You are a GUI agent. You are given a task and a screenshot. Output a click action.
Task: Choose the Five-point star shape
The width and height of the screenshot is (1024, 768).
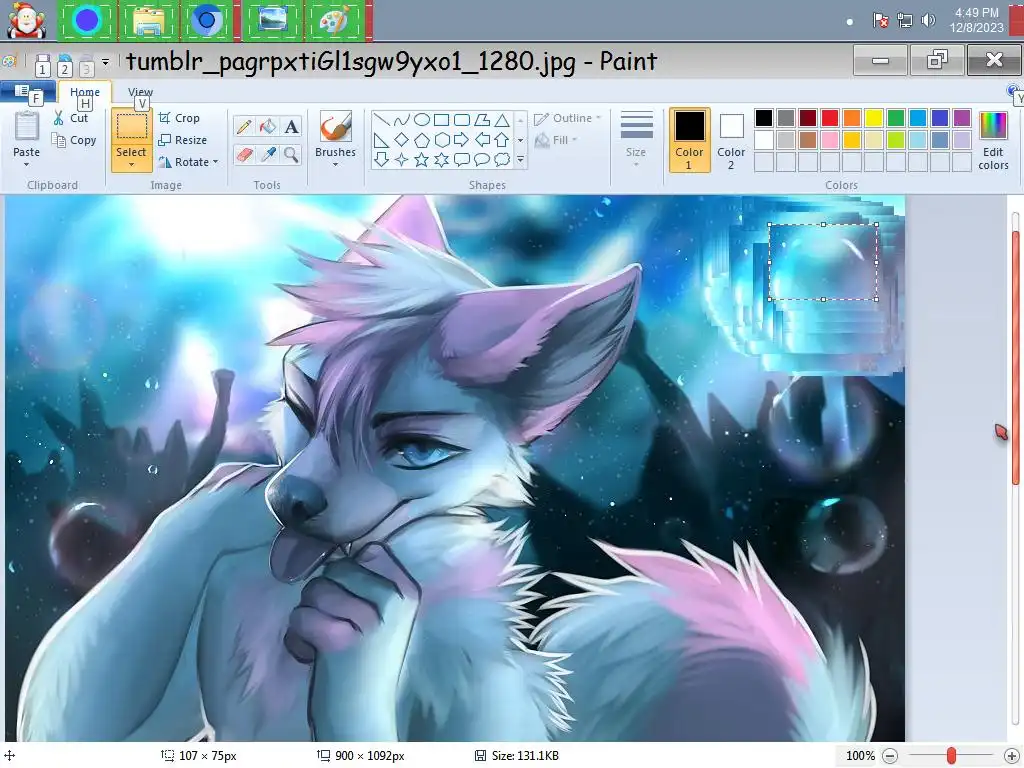[x=422, y=159]
